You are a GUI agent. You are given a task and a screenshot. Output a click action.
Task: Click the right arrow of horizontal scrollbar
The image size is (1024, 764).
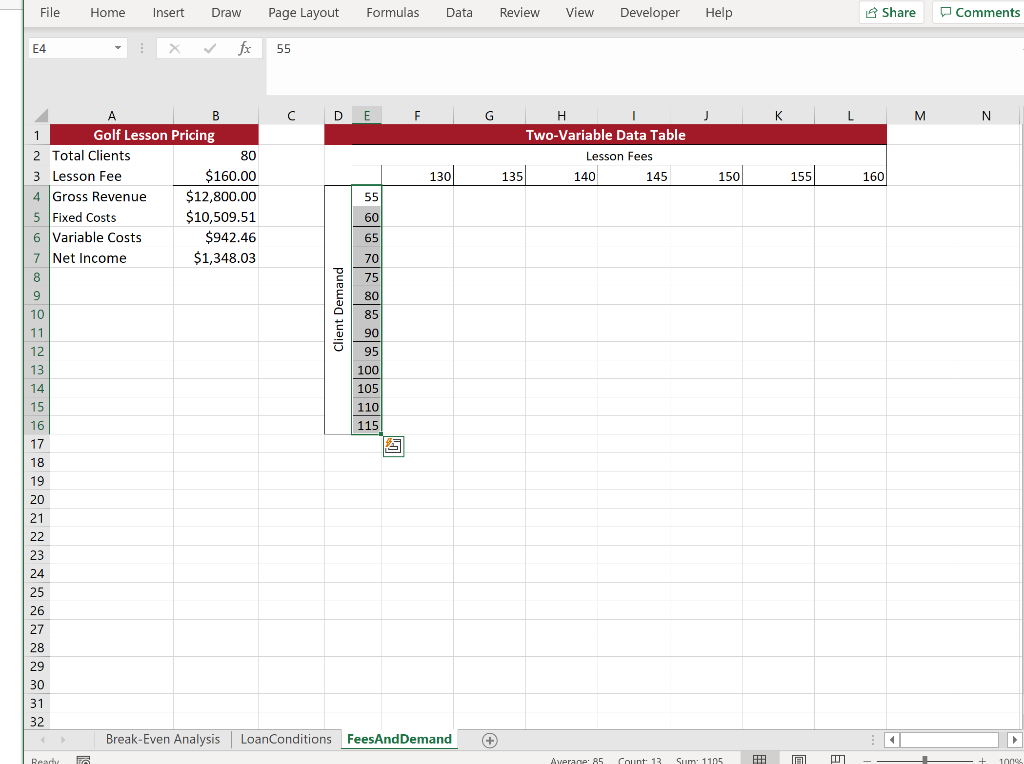pyautogui.click(x=1014, y=739)
